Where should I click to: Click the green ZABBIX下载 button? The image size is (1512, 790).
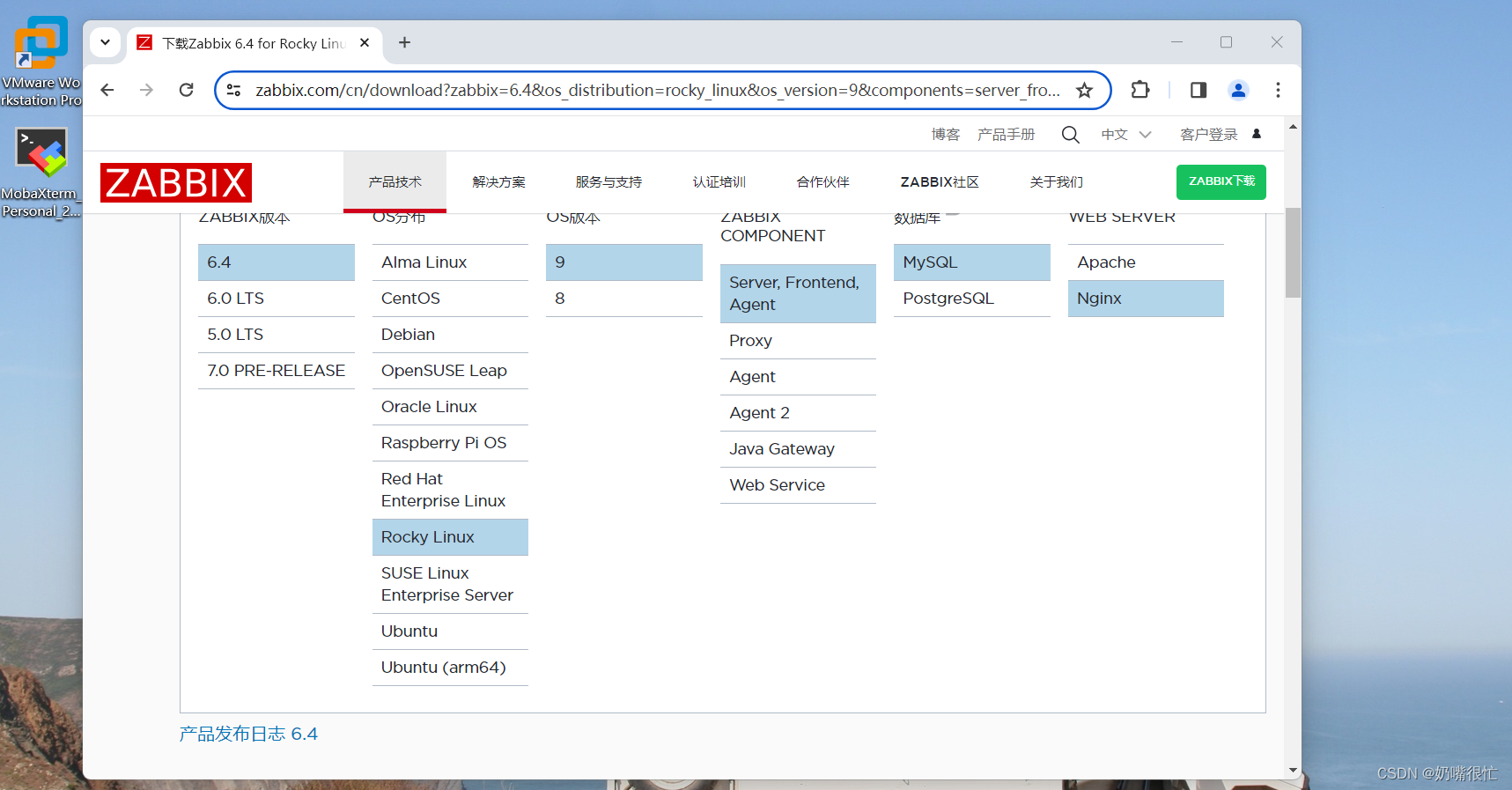coord(1221,181)
